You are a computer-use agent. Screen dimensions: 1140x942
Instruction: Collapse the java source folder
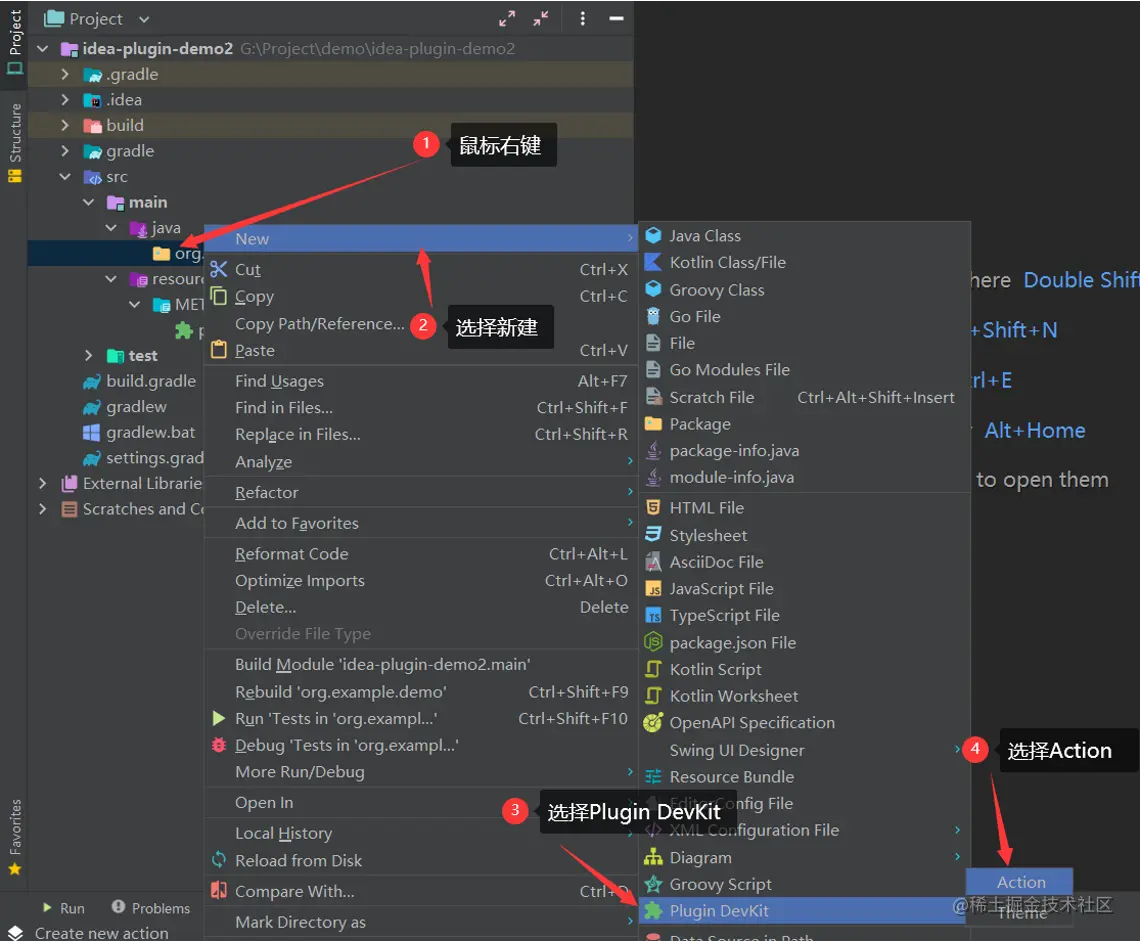click(x=111, y=228)
